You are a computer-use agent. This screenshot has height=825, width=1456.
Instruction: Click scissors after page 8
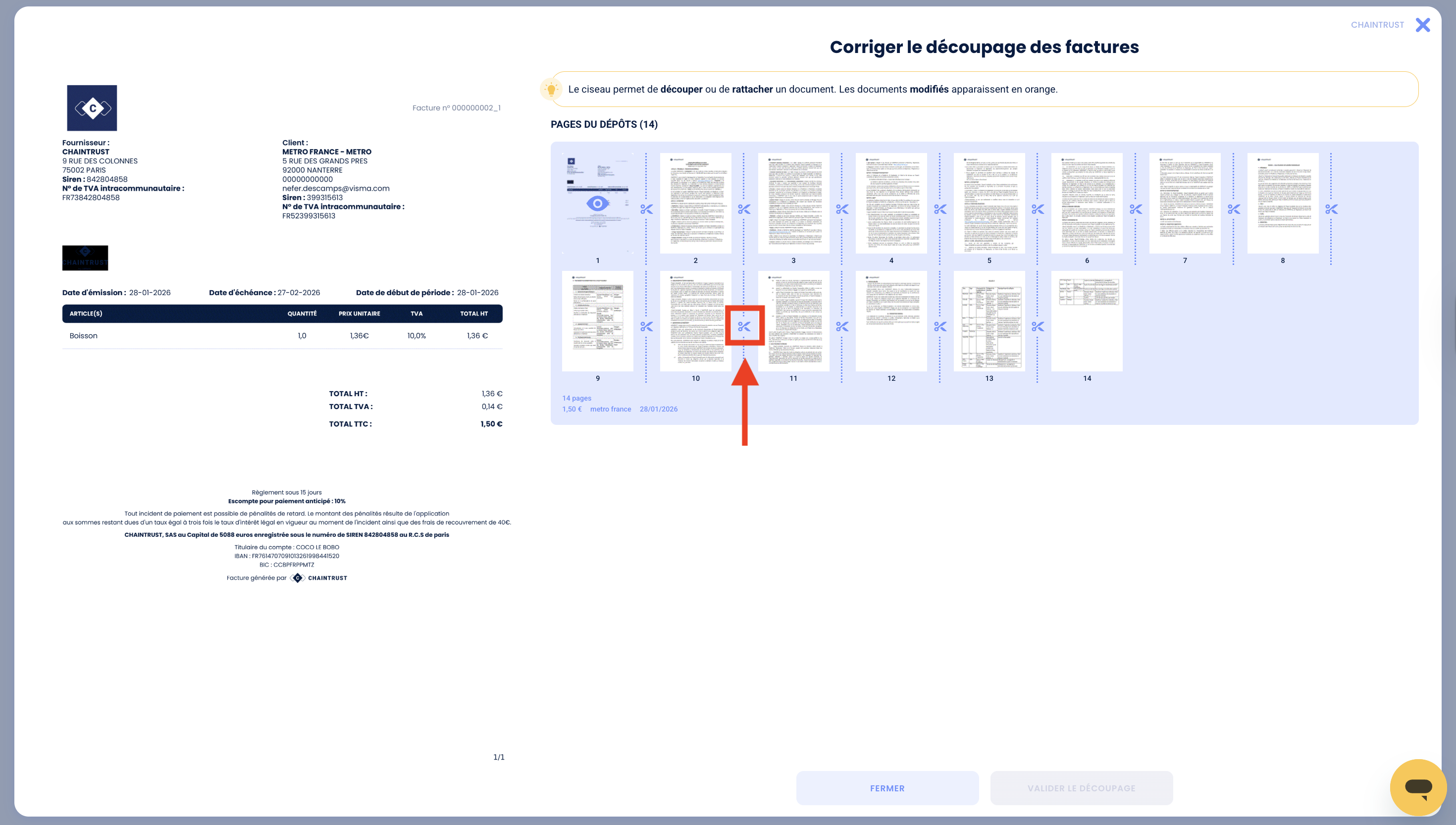[1331, 209]
